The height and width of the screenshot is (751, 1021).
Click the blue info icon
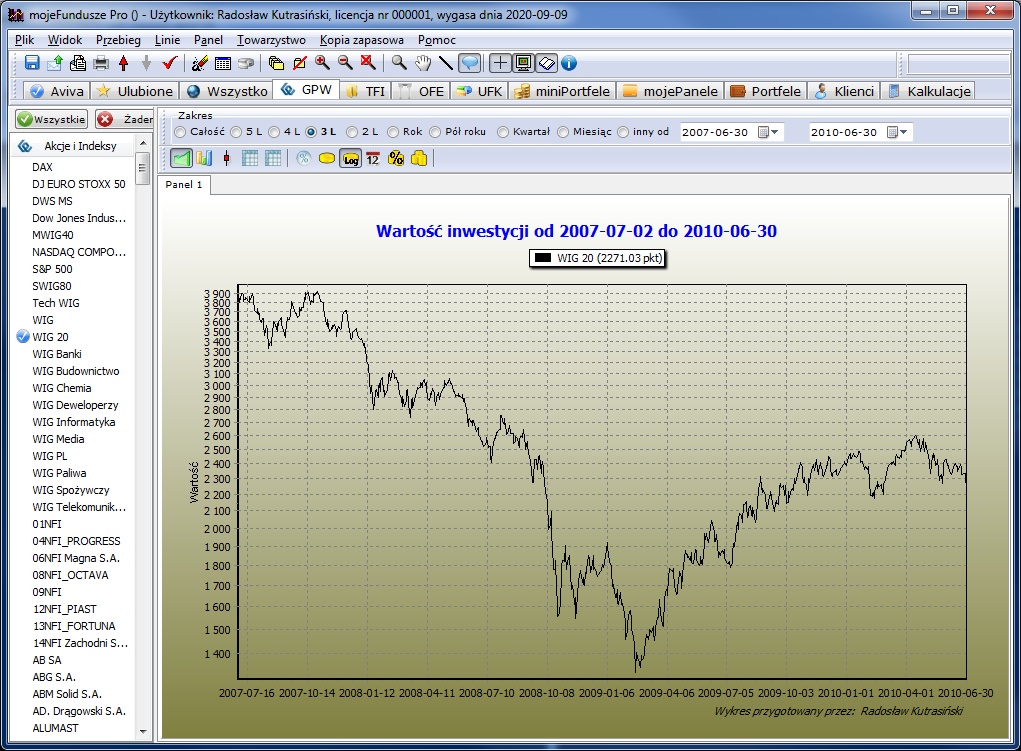click(x=570, y=63)
